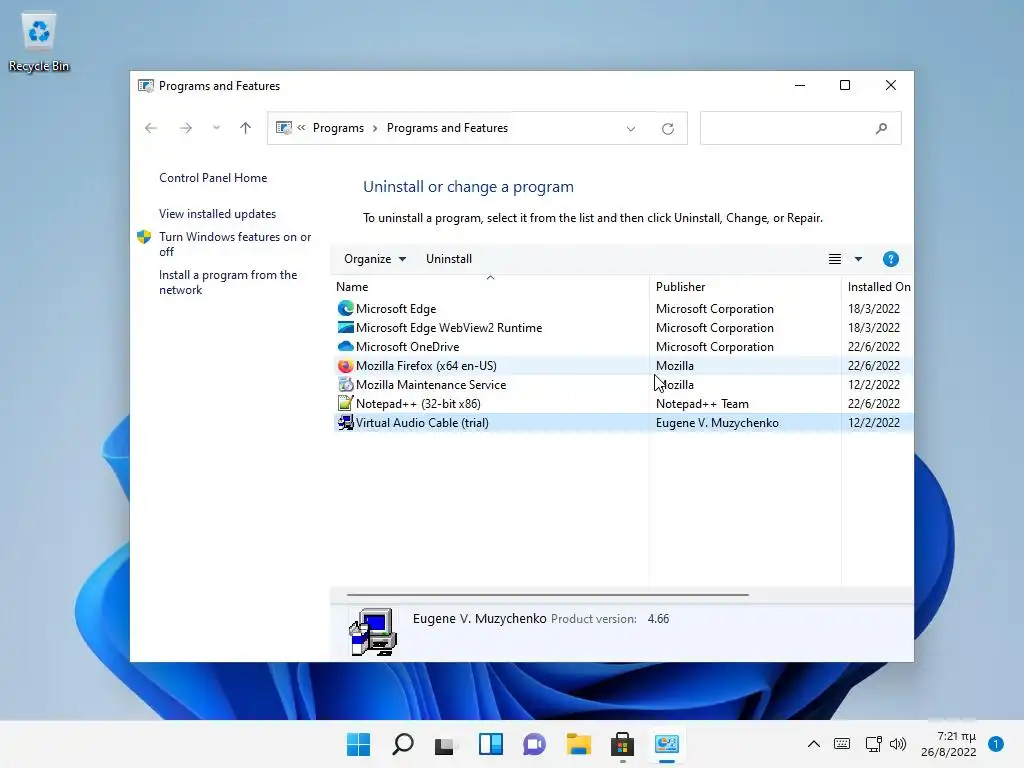The height and width of the screenshot is (768, 1024).
Task: Click the Notepad++ Team publisher cell
Action: [x=702, y=404]
